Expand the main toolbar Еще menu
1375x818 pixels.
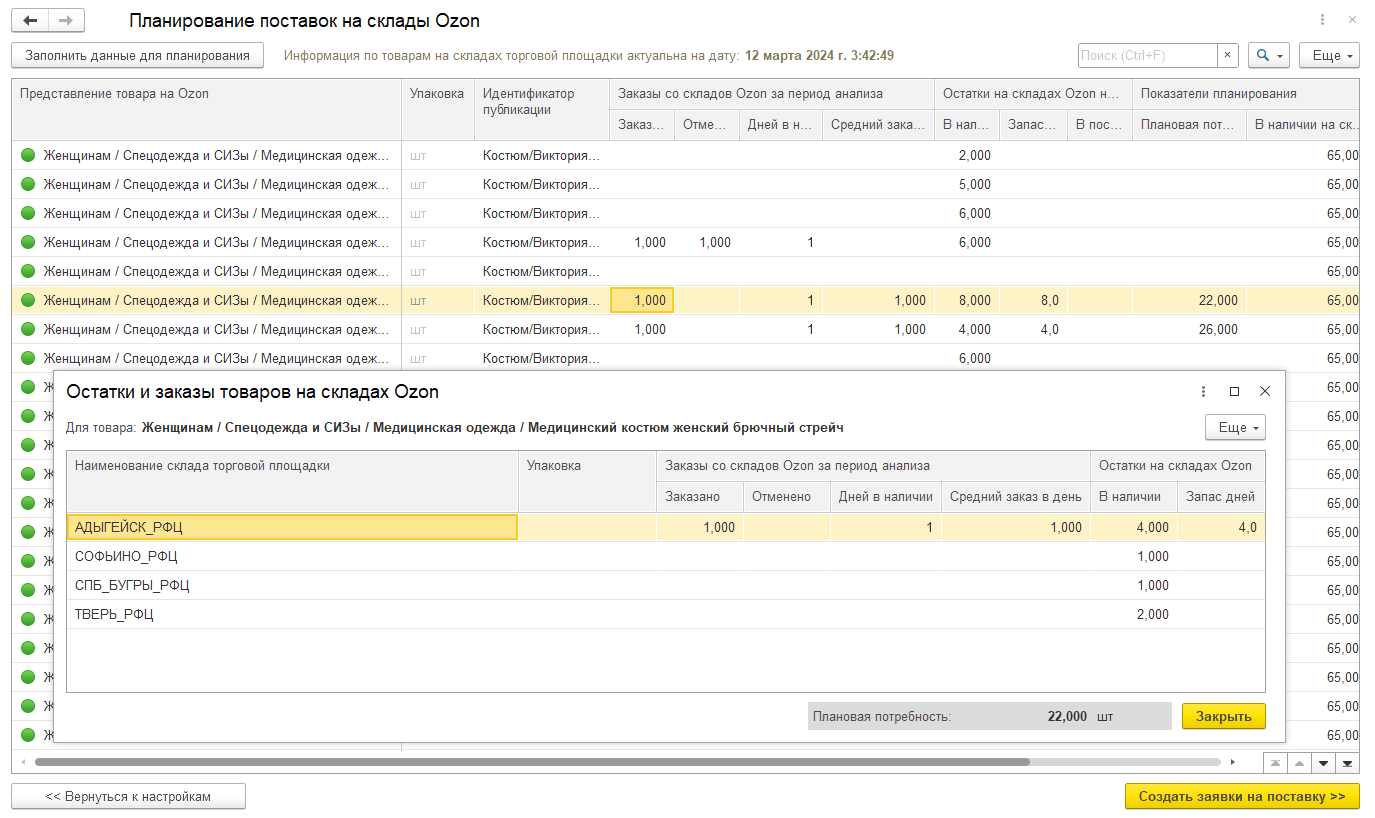click(x=1329, y=56)
